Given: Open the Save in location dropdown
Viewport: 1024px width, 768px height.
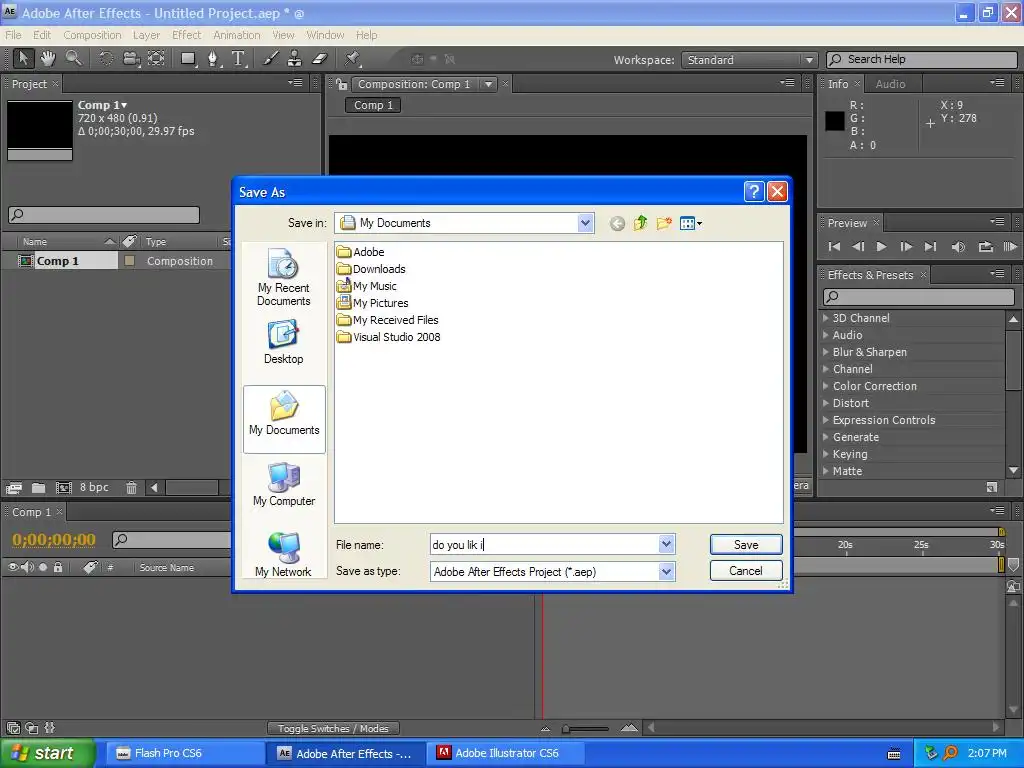Looking at the screenshot, I should [x=585, y=223].
